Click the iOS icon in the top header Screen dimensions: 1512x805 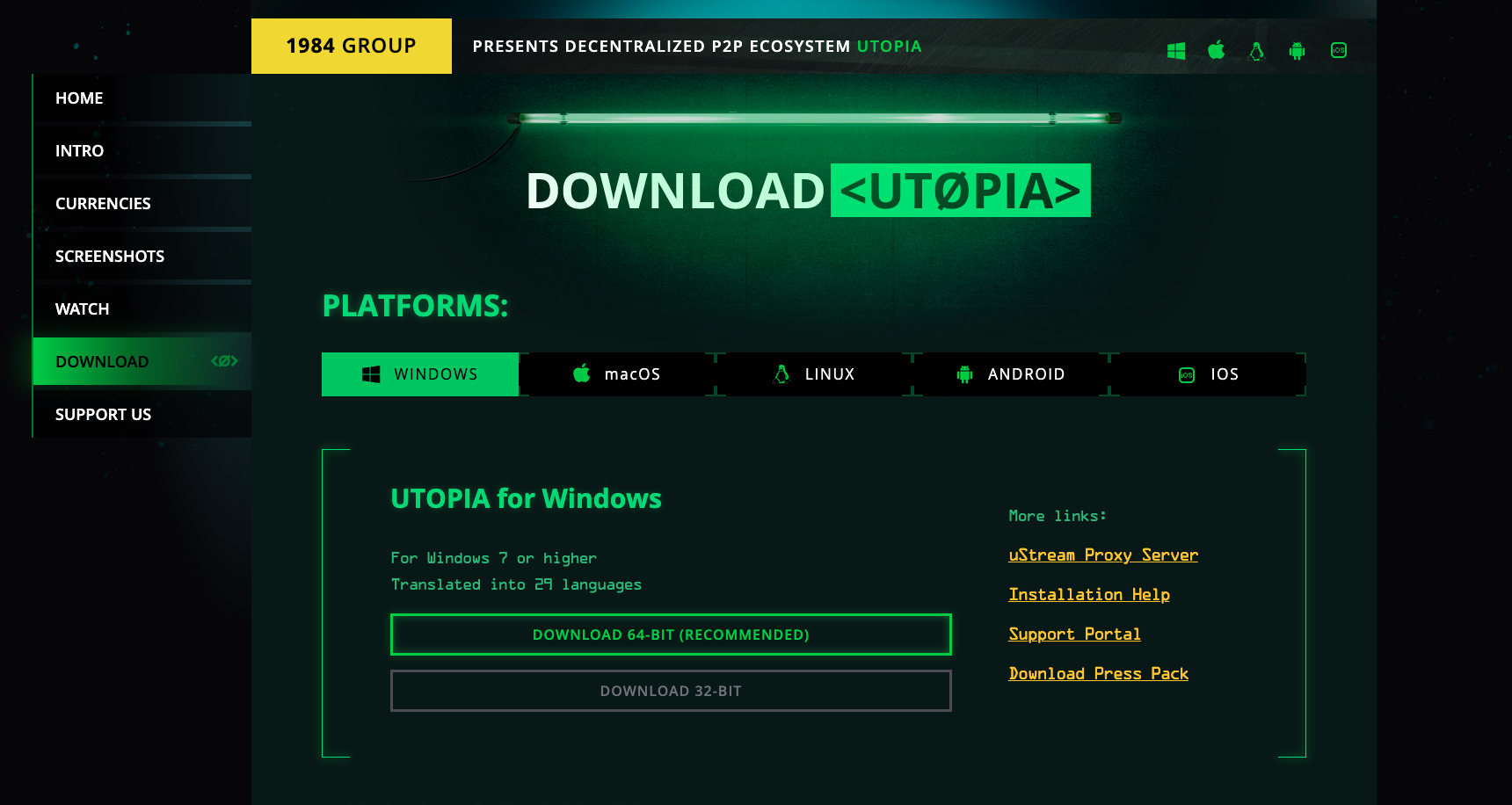click(x=1339, y=50)
